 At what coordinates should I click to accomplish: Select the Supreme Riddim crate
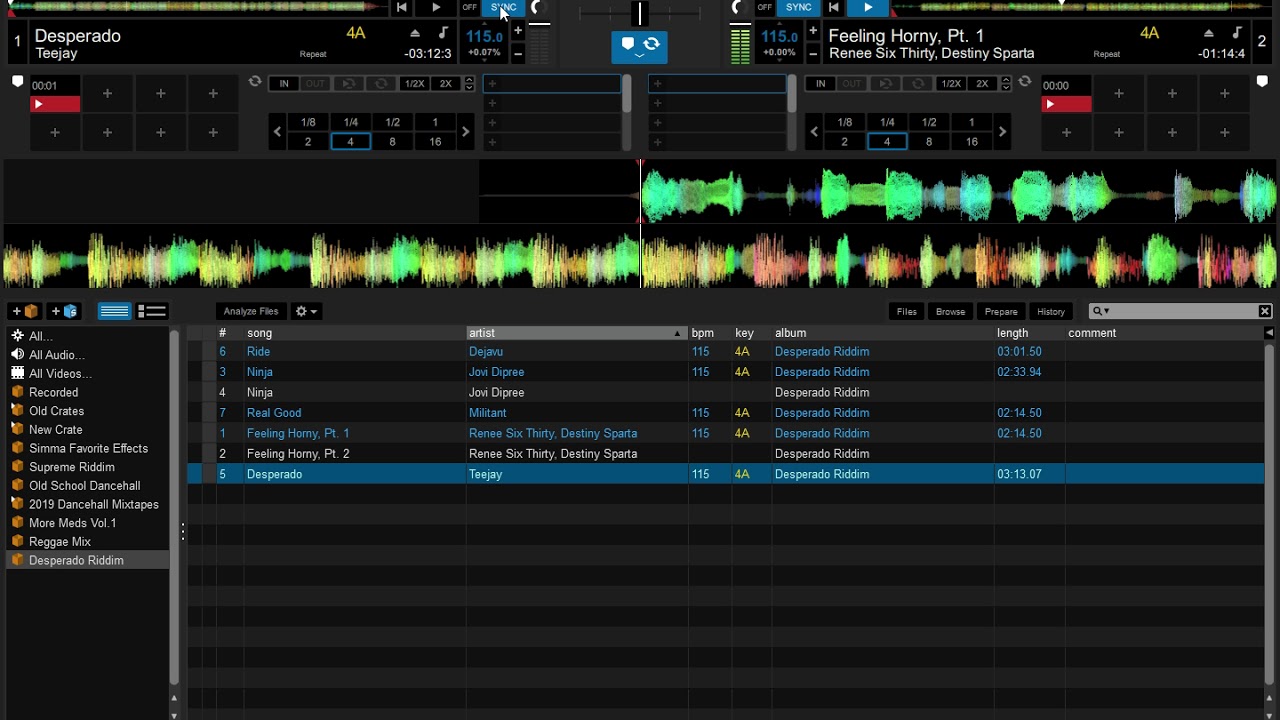pyautogui.click(x=88, y=467)
